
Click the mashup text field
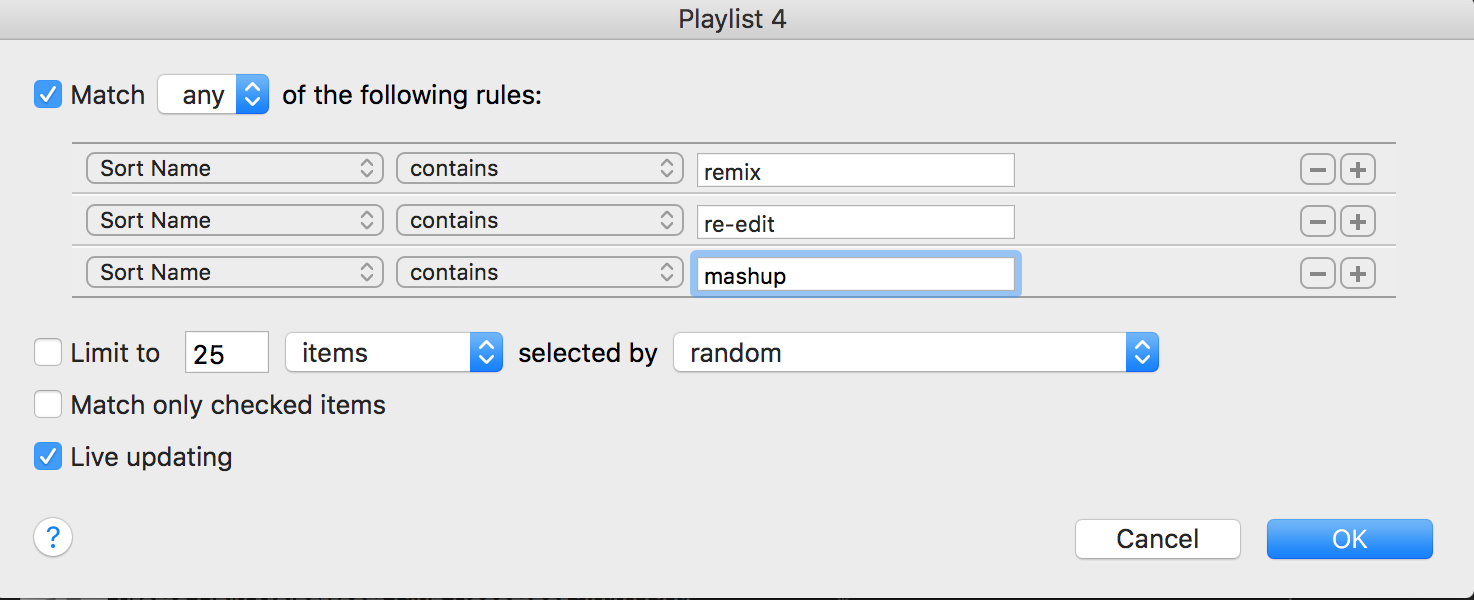click(856, 275)
